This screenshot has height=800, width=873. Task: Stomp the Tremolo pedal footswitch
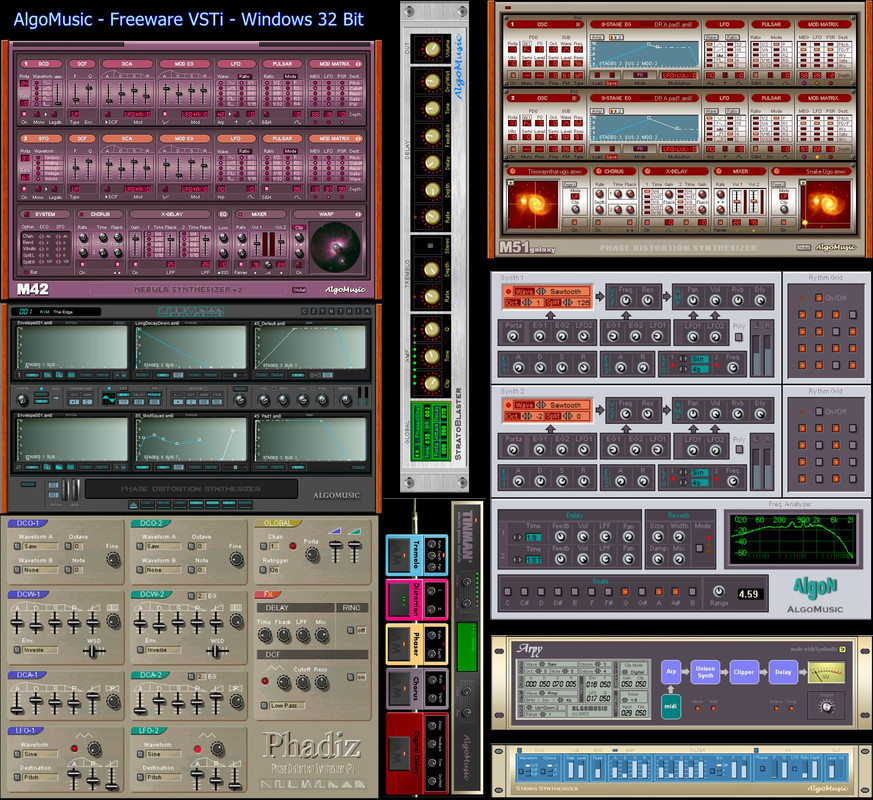tap(399, 554)
